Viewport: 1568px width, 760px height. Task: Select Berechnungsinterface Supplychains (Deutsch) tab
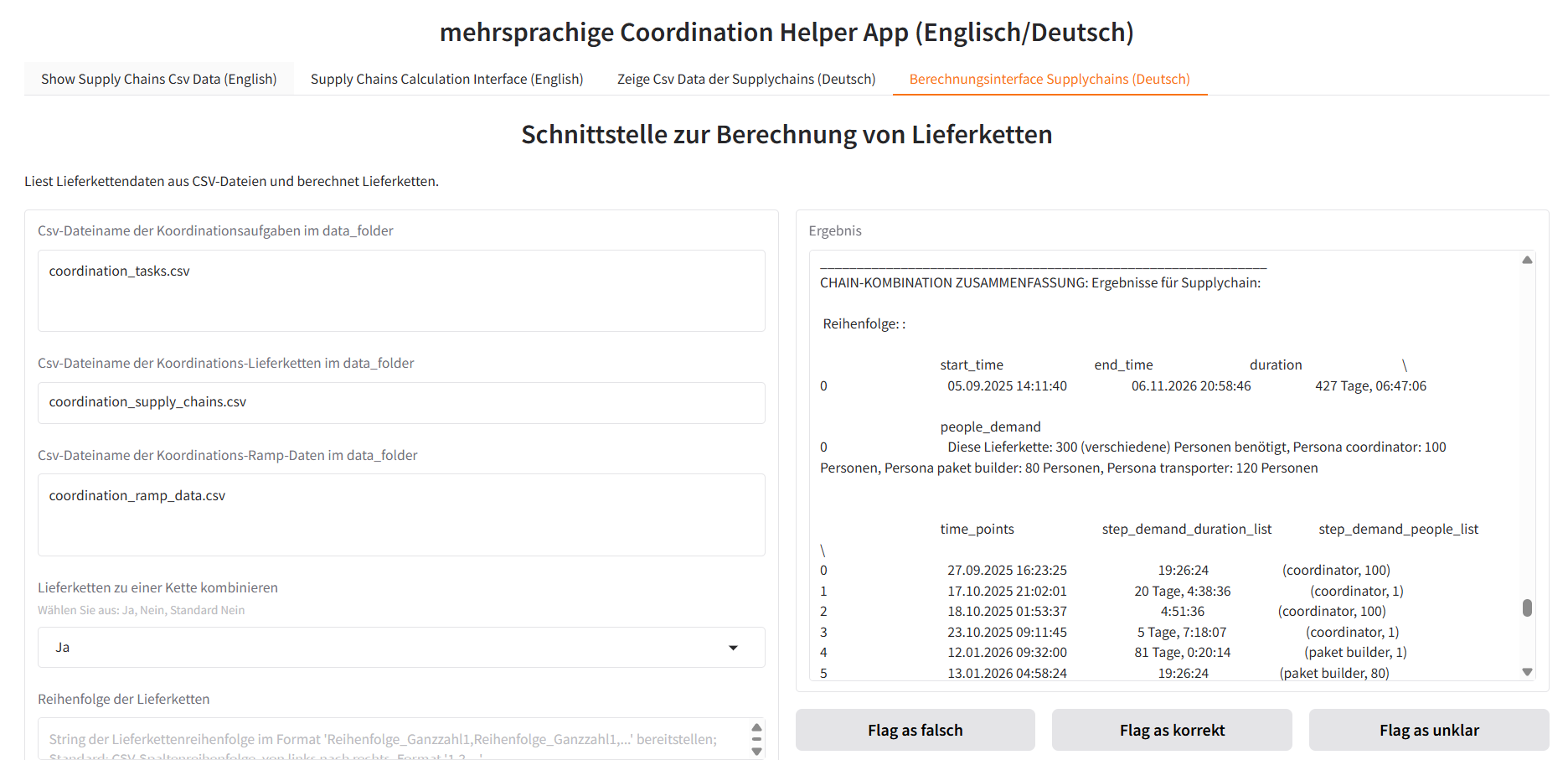(1050, 79)
